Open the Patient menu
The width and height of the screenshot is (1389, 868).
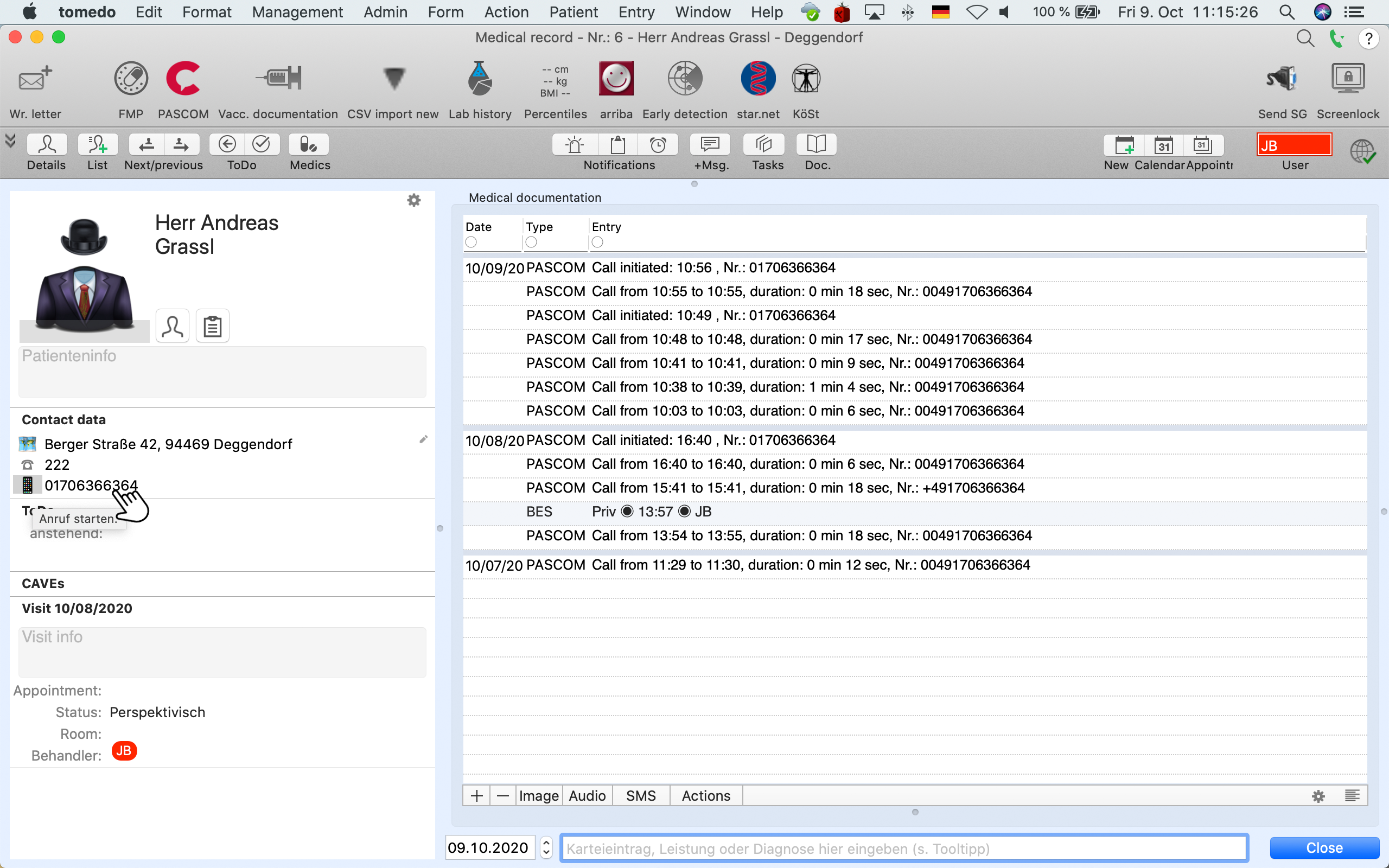(574, 12)
